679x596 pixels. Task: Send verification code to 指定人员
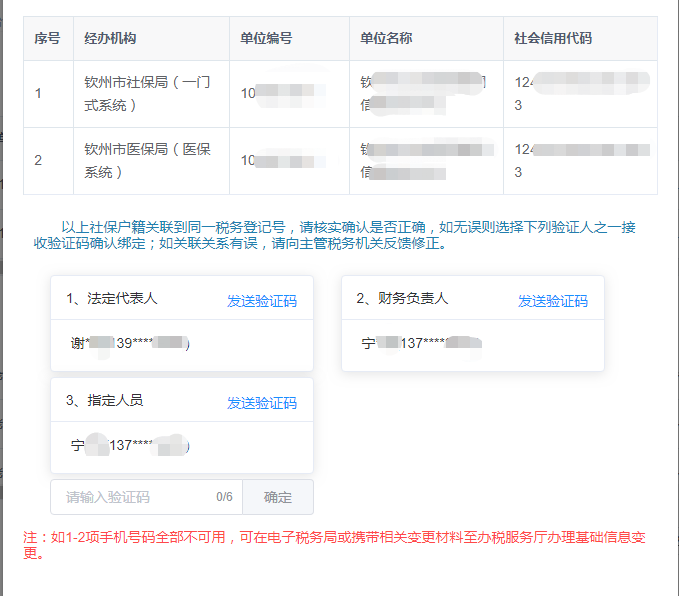tap(261, 403)
